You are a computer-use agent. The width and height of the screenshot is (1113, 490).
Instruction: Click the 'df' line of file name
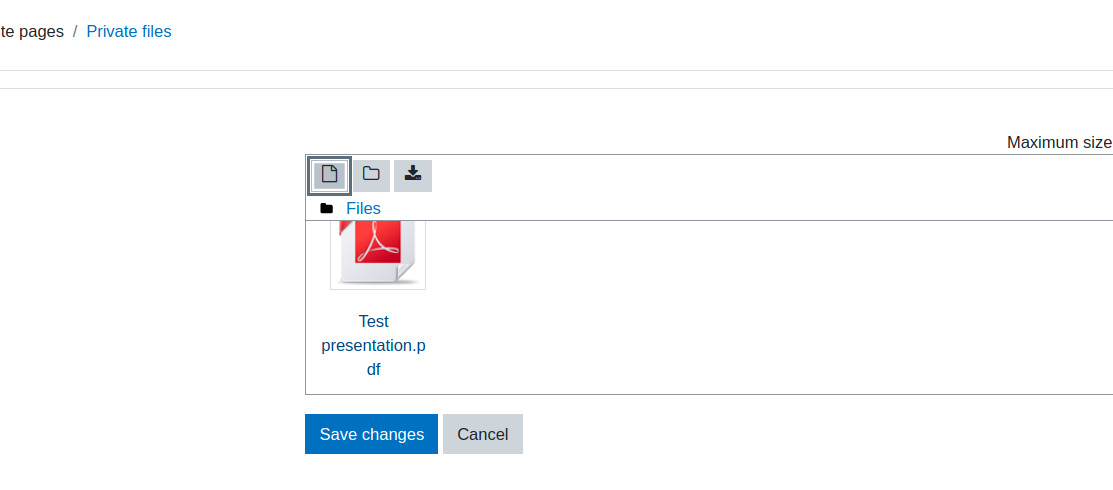tap(373, 369)
